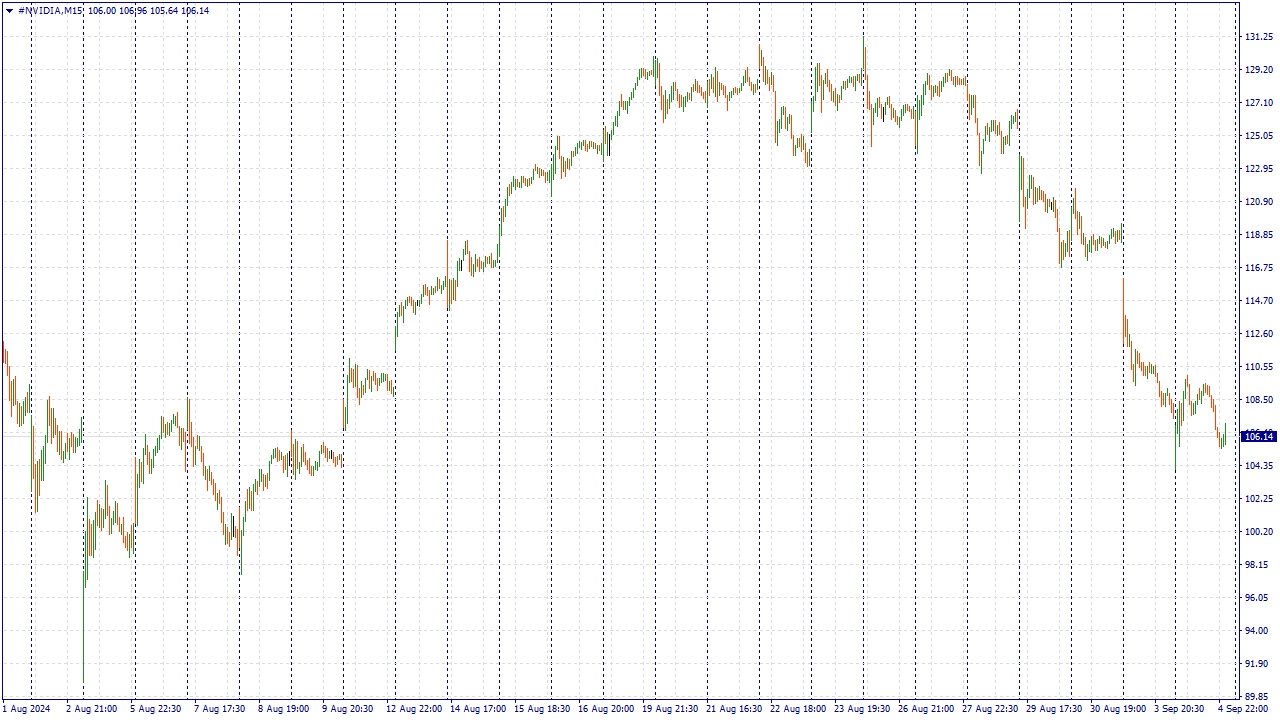This screenshot has width=1280, height=720.
Task: Select the 3 Sep 20:30 time label
Action: 1179,709
